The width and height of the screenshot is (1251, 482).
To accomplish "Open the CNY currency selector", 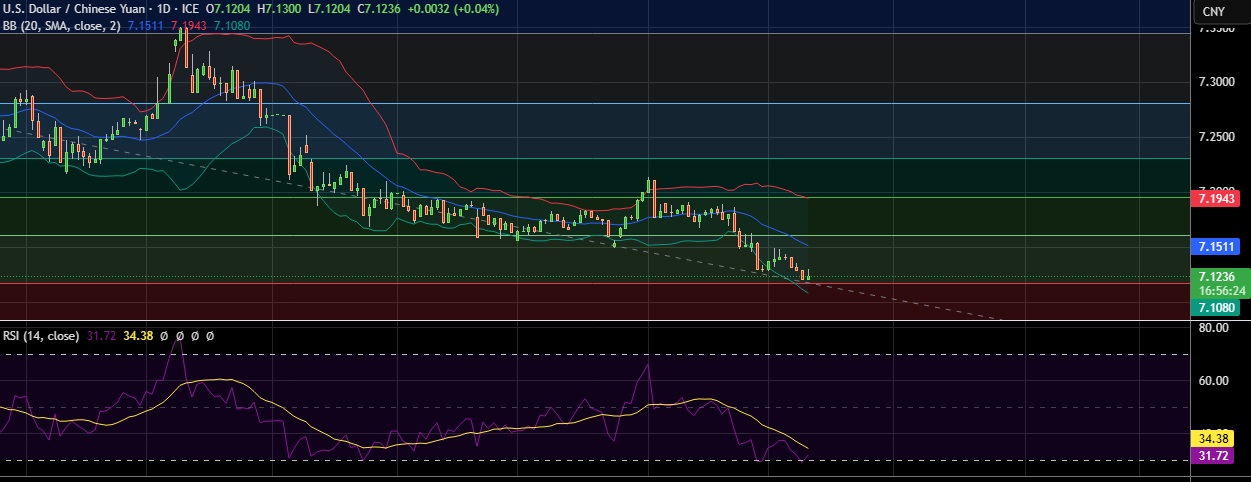I will point(1213,11).
